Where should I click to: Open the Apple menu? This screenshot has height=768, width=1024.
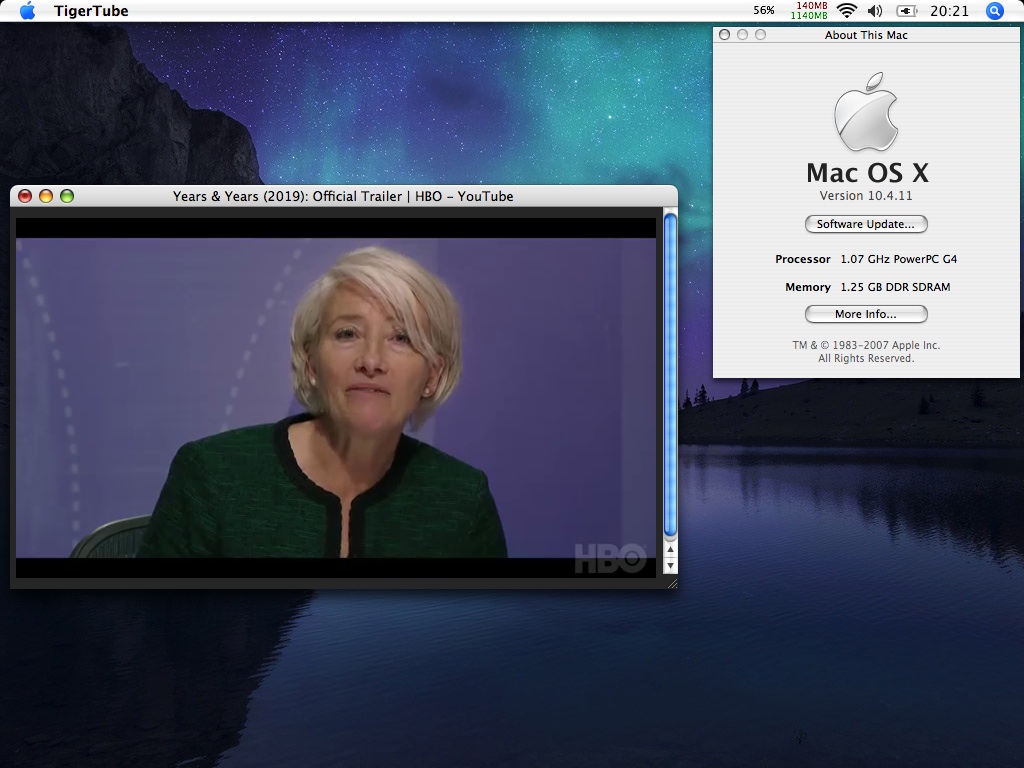27,11
